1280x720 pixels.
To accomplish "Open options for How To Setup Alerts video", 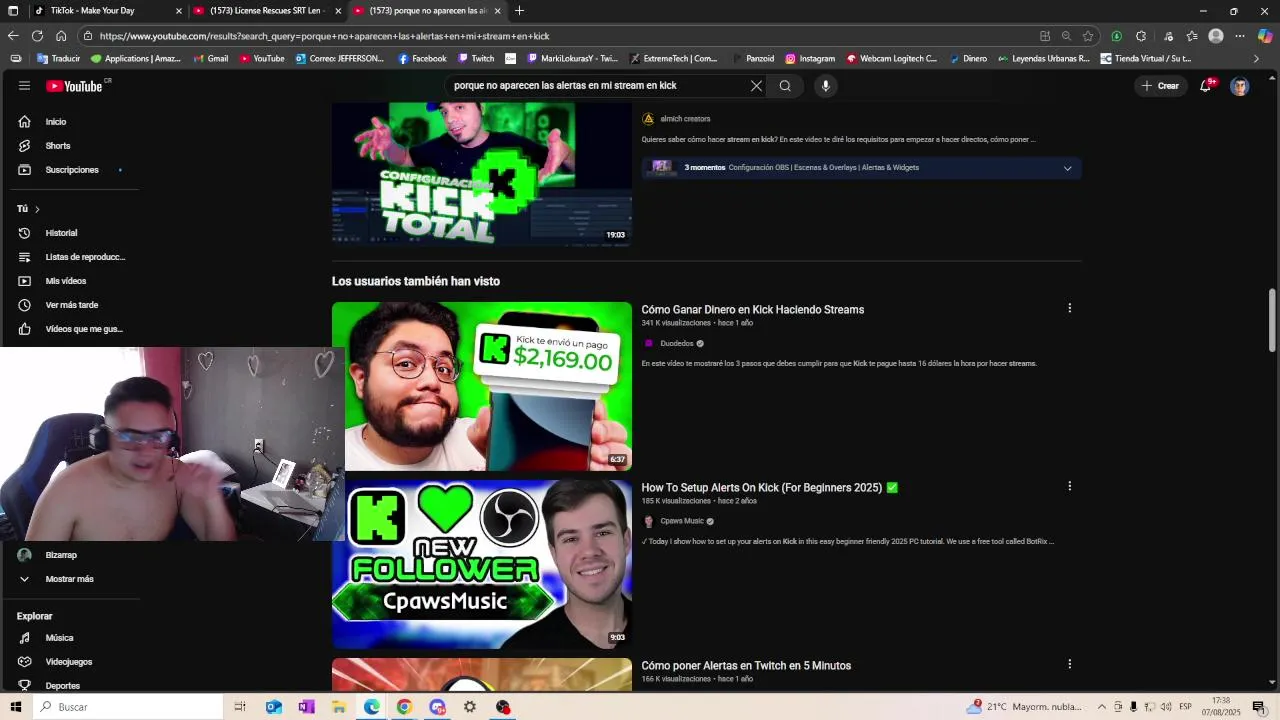I will [1069, 486].
